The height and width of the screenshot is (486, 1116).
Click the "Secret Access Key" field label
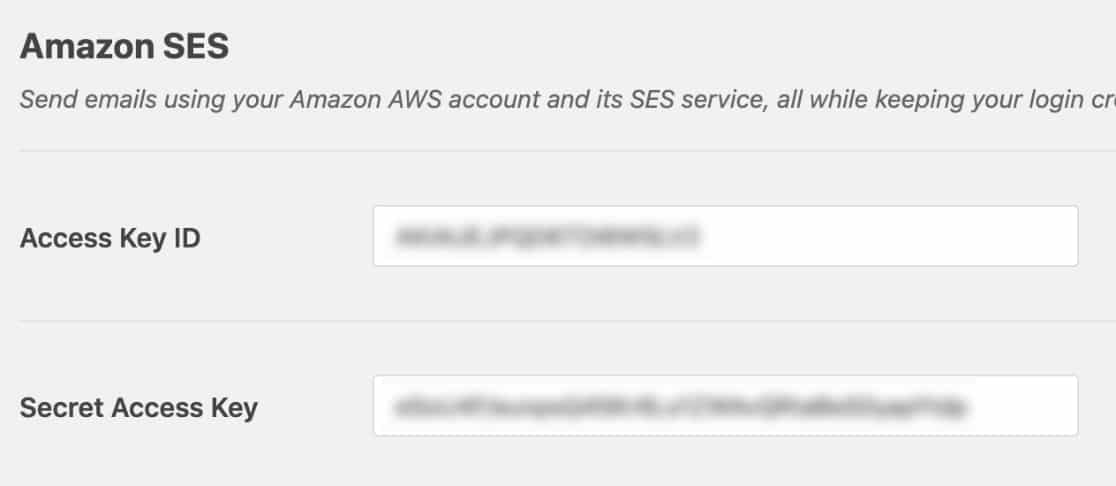point(138,408)
